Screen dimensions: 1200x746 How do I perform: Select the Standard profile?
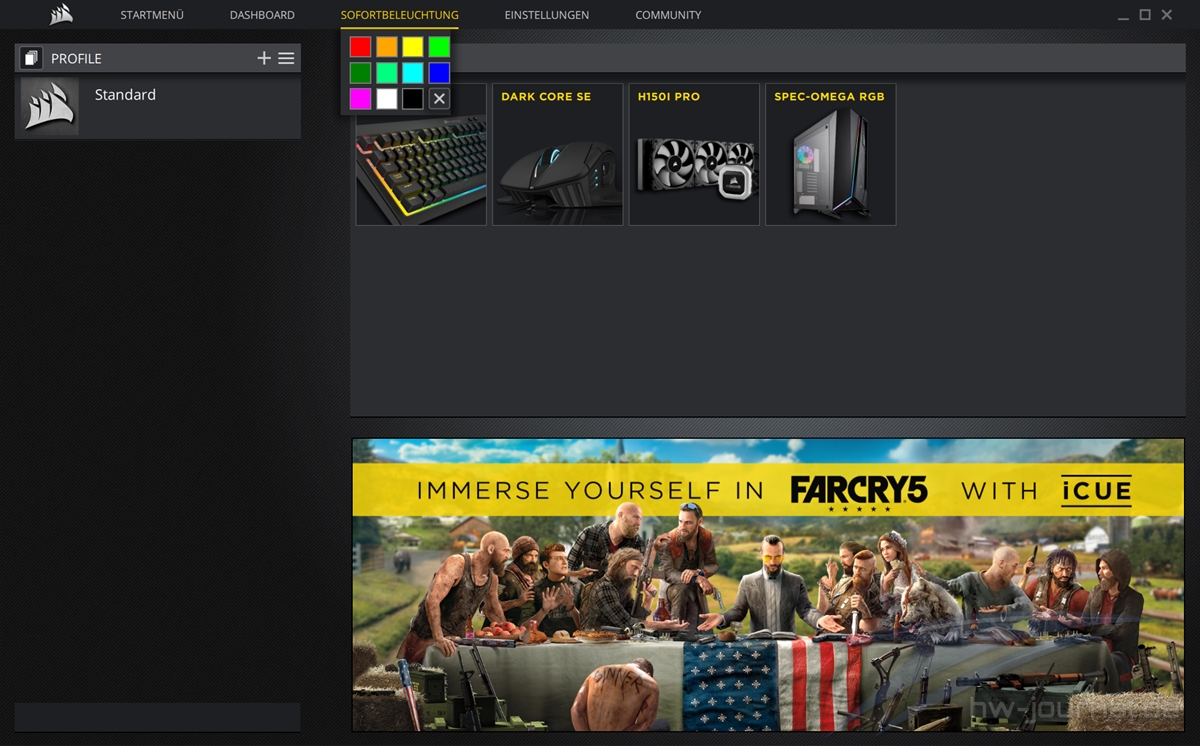[x=158, y=106]
